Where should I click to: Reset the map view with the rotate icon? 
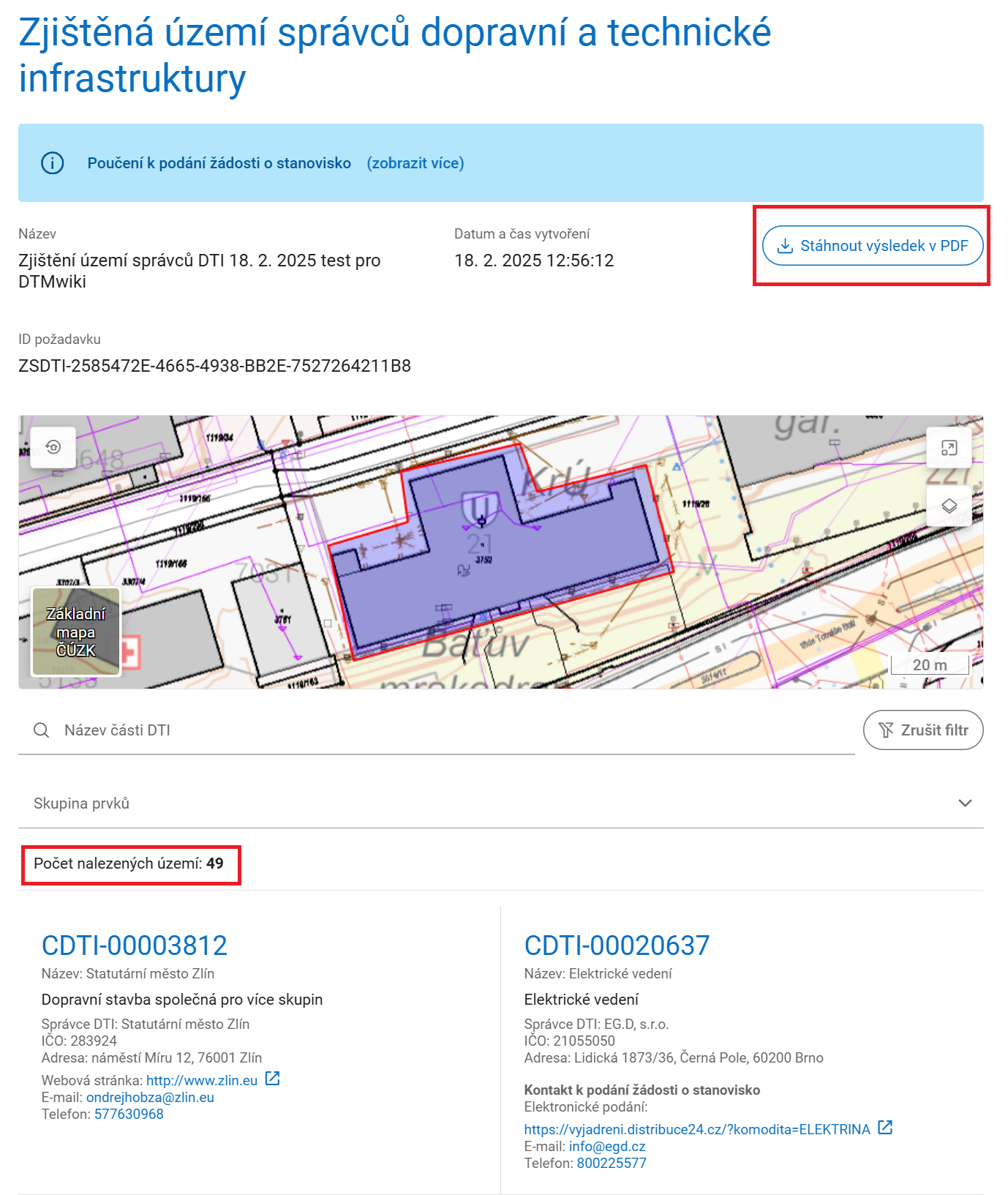pos(53,447)
